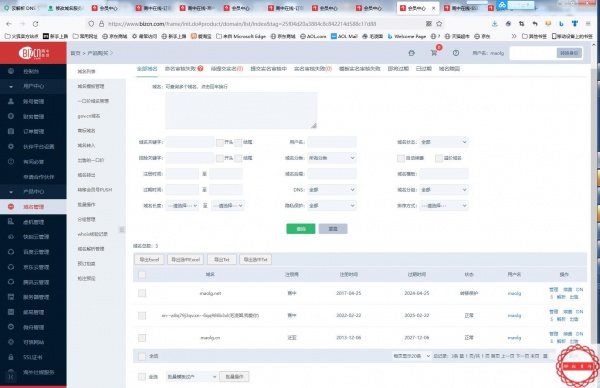Click the 服务器管理 sidebar icon
Image resolution: width=600 pixels, height=388 pixels.
11,297
